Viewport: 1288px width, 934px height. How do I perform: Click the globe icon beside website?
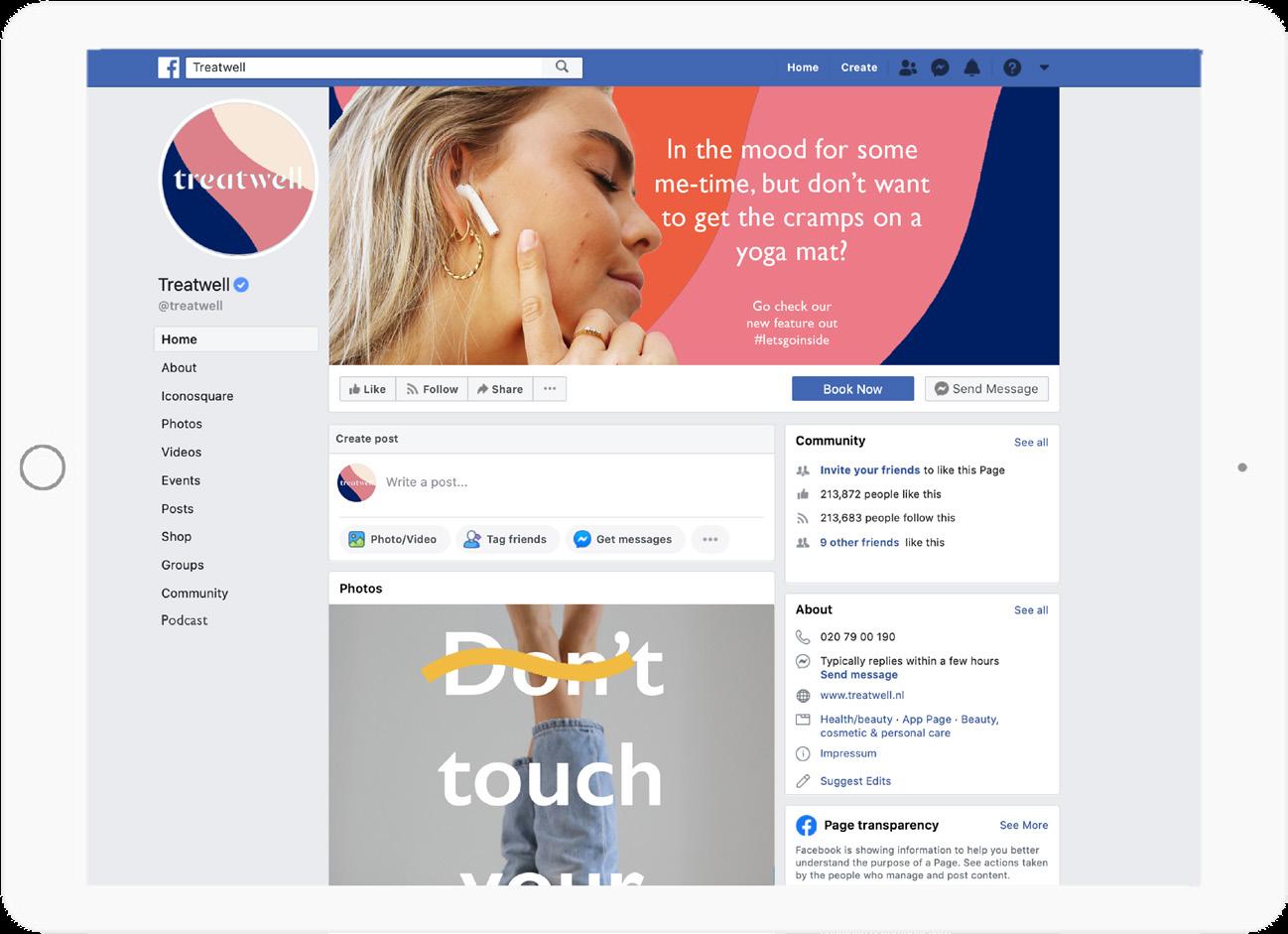click(803, 696)
